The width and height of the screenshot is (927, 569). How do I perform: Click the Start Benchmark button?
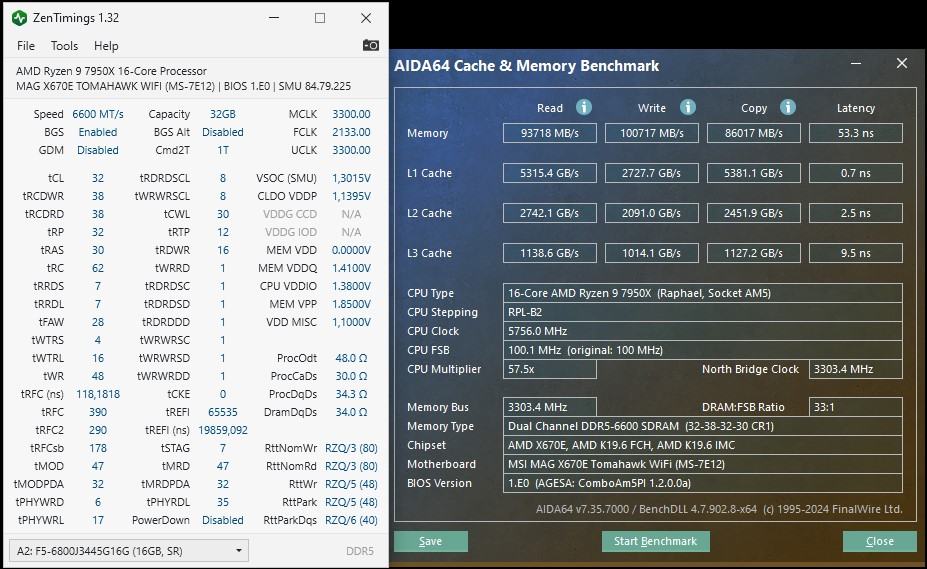tap(655, 541)
